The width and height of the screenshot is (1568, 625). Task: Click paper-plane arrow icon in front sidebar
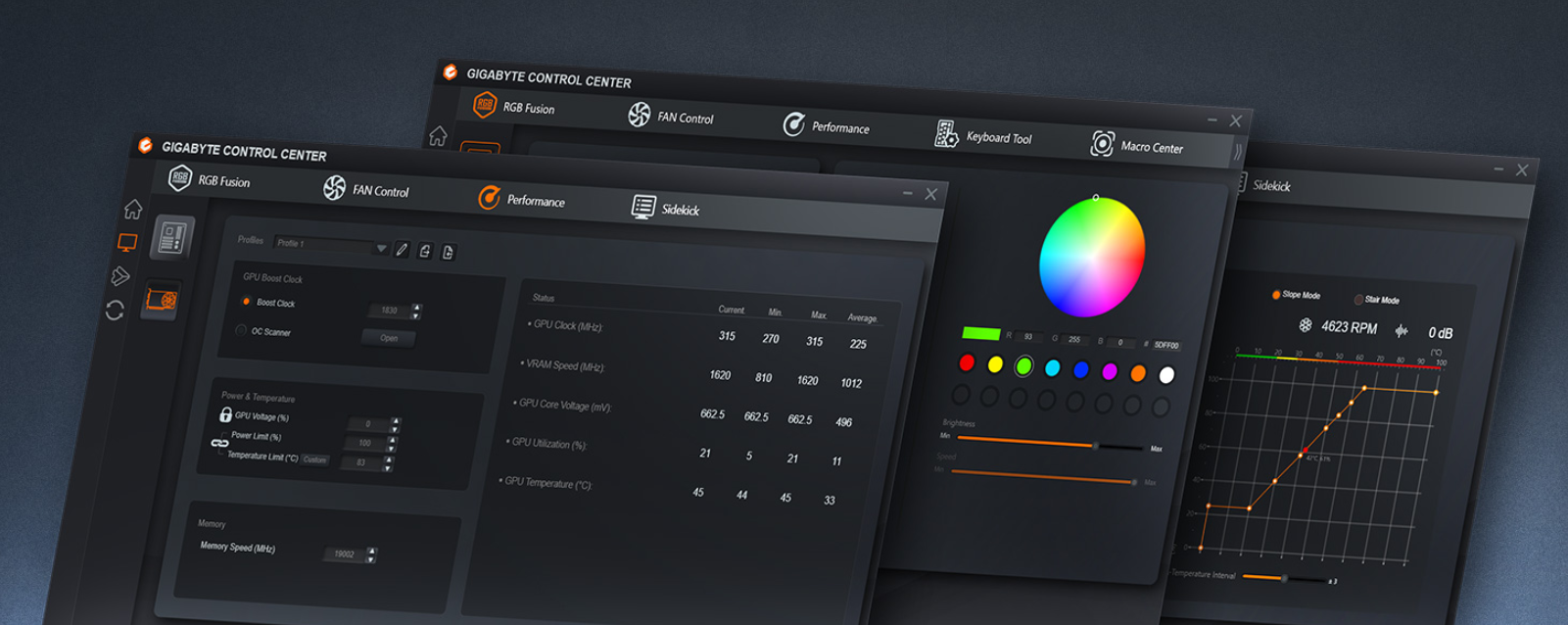(120, 276)
